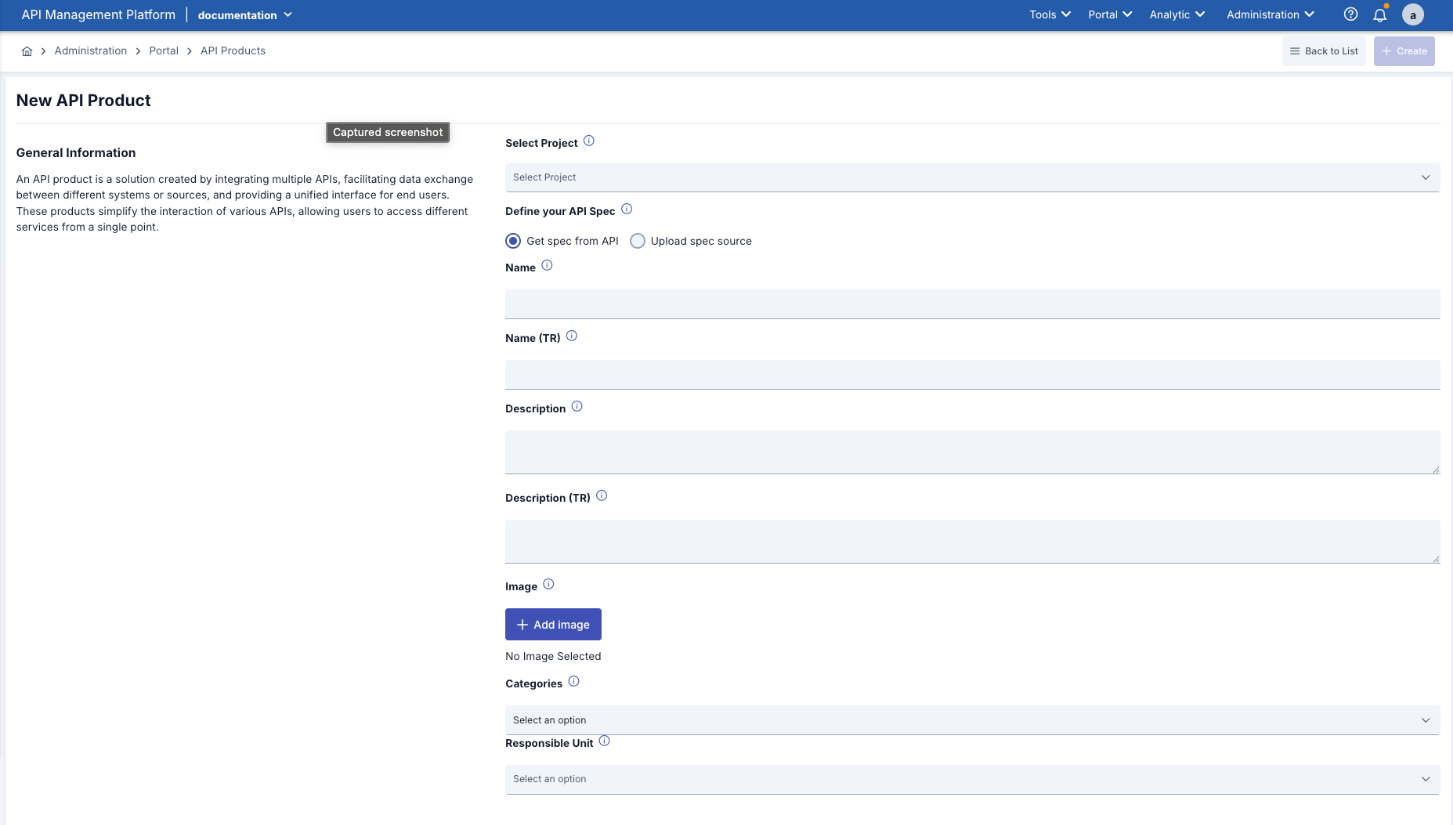
Task: Open the user avatar menu
Action: point(1413,14)
